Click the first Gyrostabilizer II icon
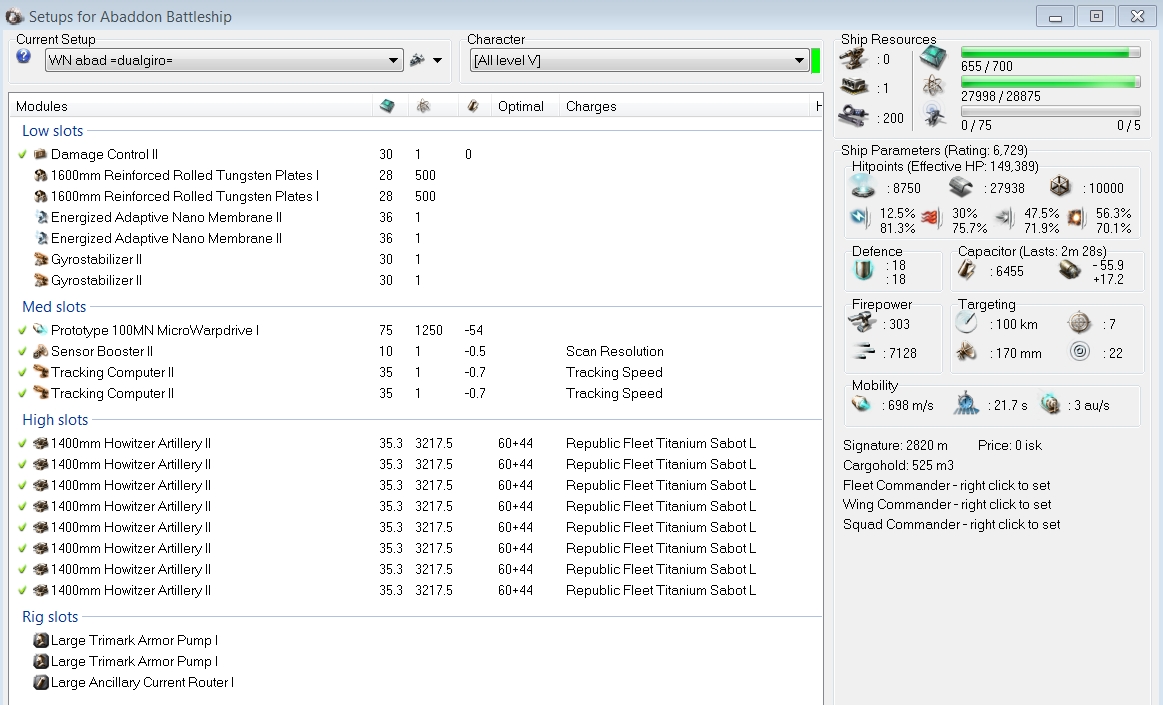This screenshot has height=705, width=1163. pos(41,259)
